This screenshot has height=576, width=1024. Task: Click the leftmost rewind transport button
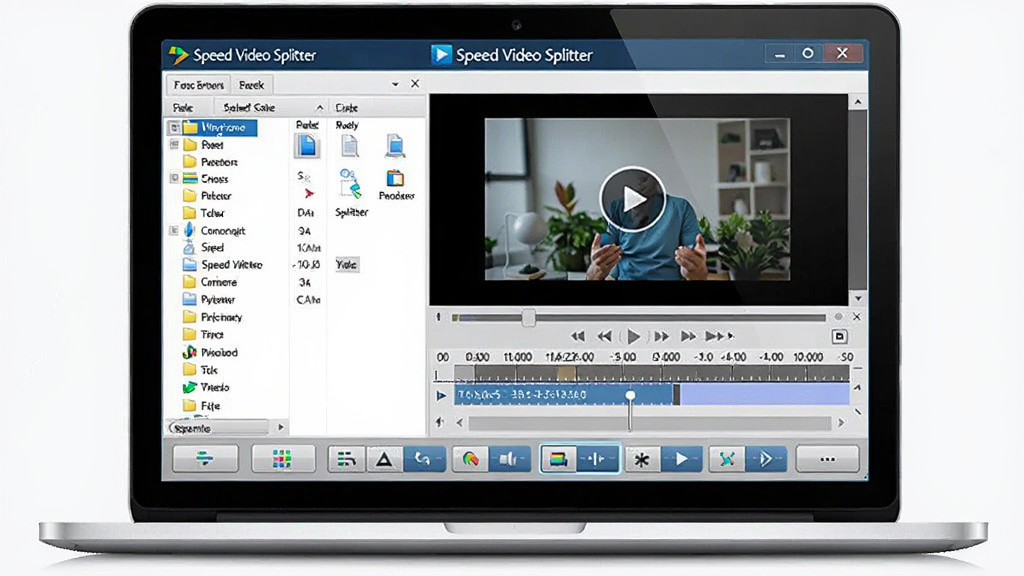click(577, 336)
